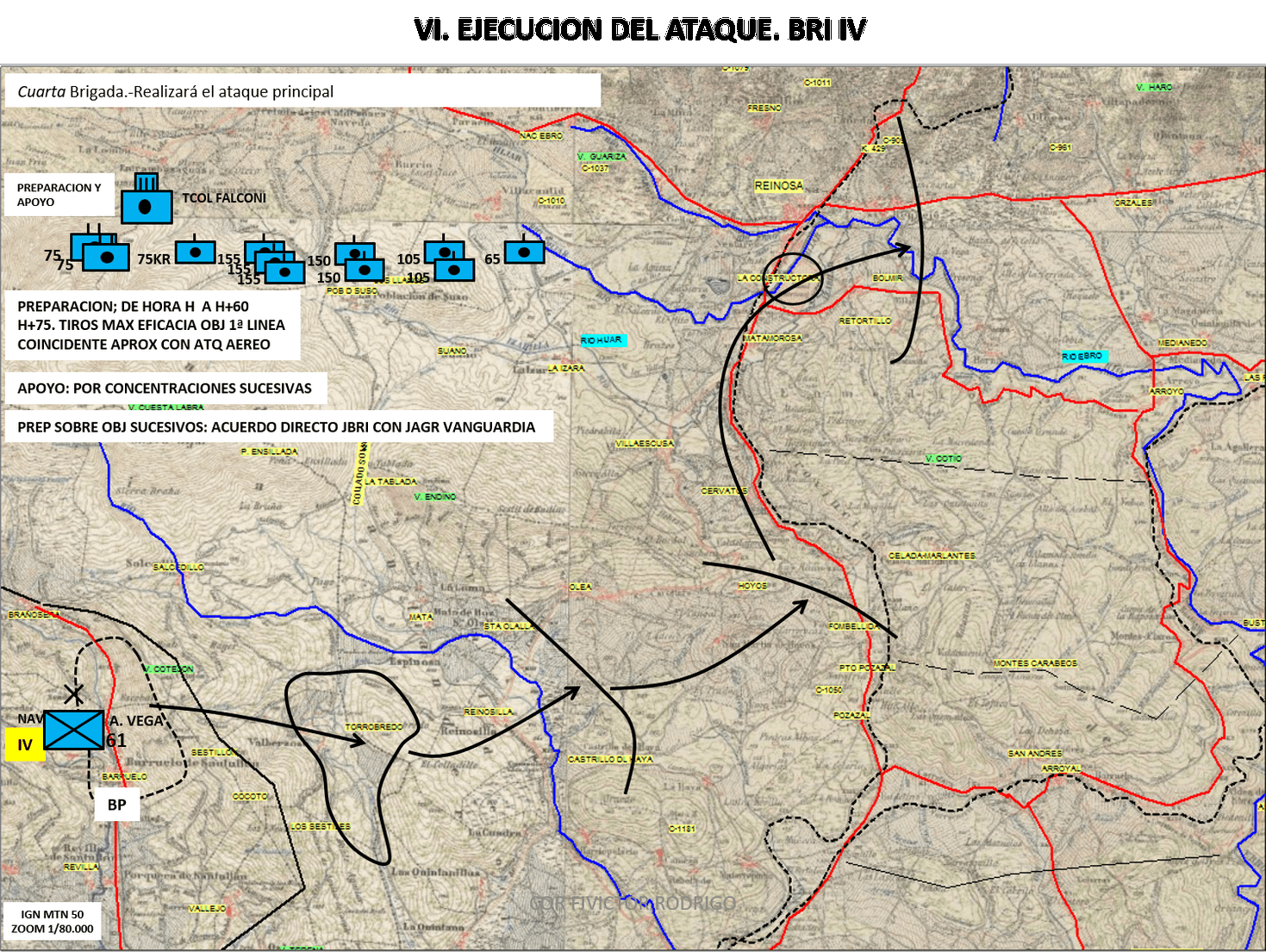Click the BOLMIR label

pos(888,278)
